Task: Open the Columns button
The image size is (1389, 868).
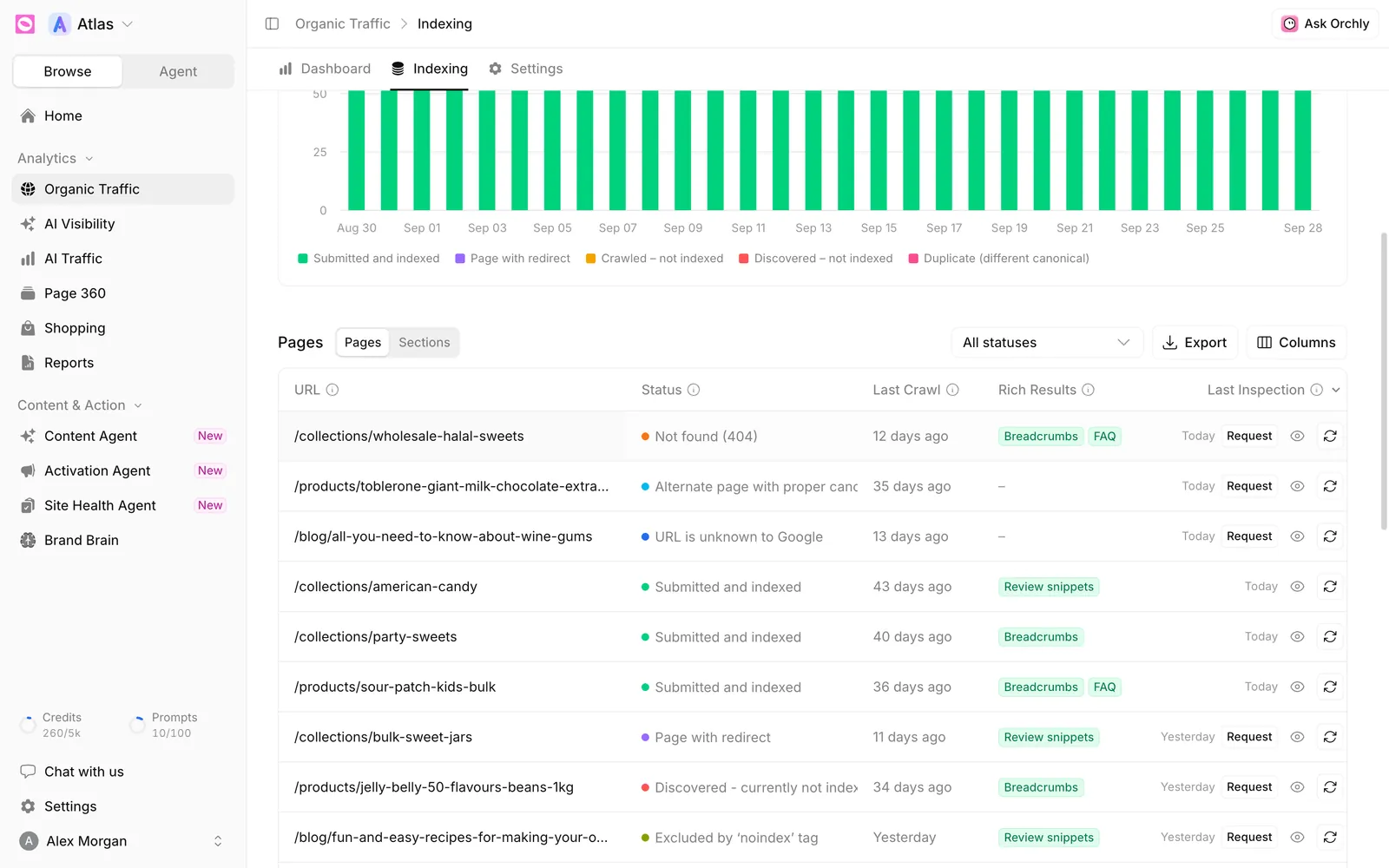Action: 1297,343
